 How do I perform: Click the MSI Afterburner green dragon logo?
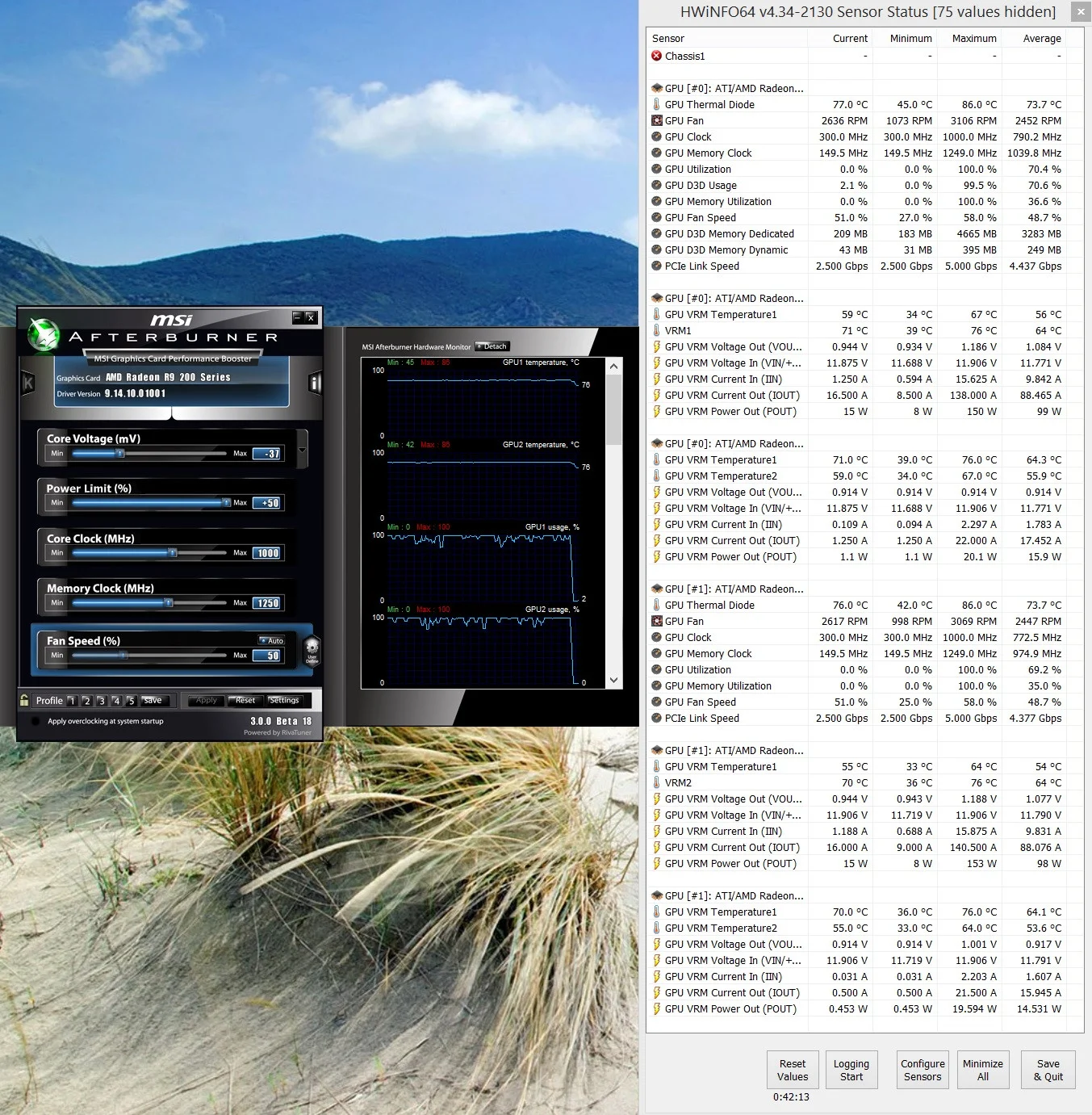[43, 334]
